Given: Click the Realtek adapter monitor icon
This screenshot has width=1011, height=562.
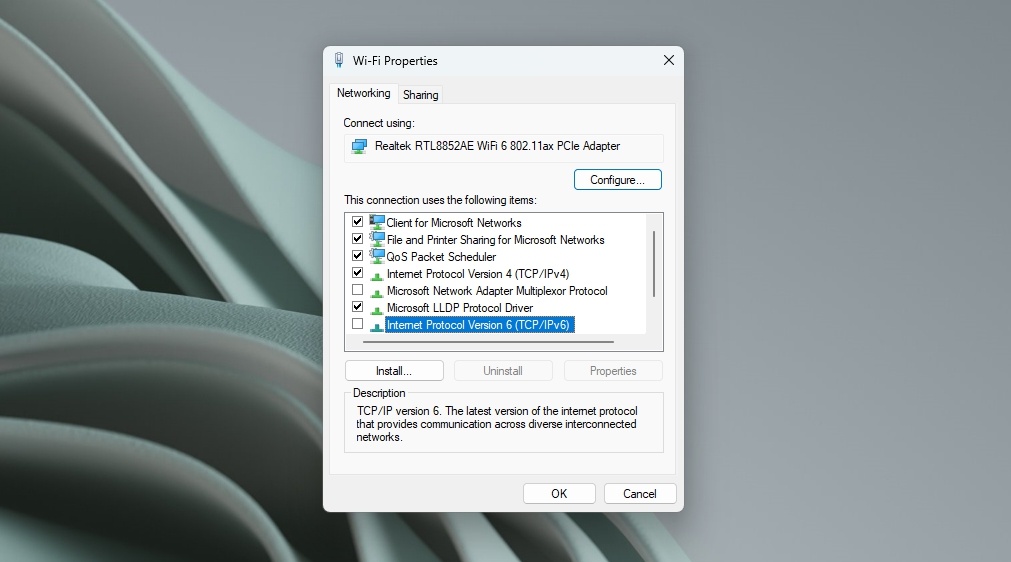Looking at the screenshot, I should click(x=359, y=146).
